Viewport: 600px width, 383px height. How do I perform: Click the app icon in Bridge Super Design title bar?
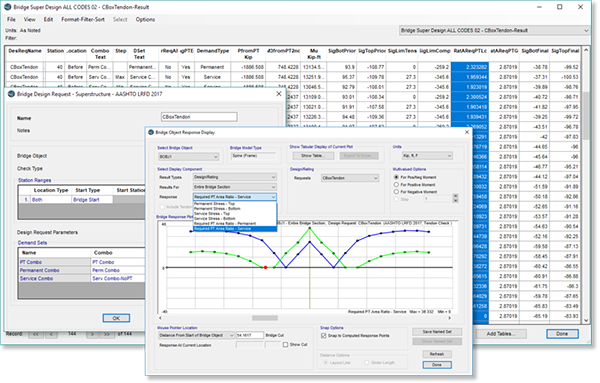7,7
